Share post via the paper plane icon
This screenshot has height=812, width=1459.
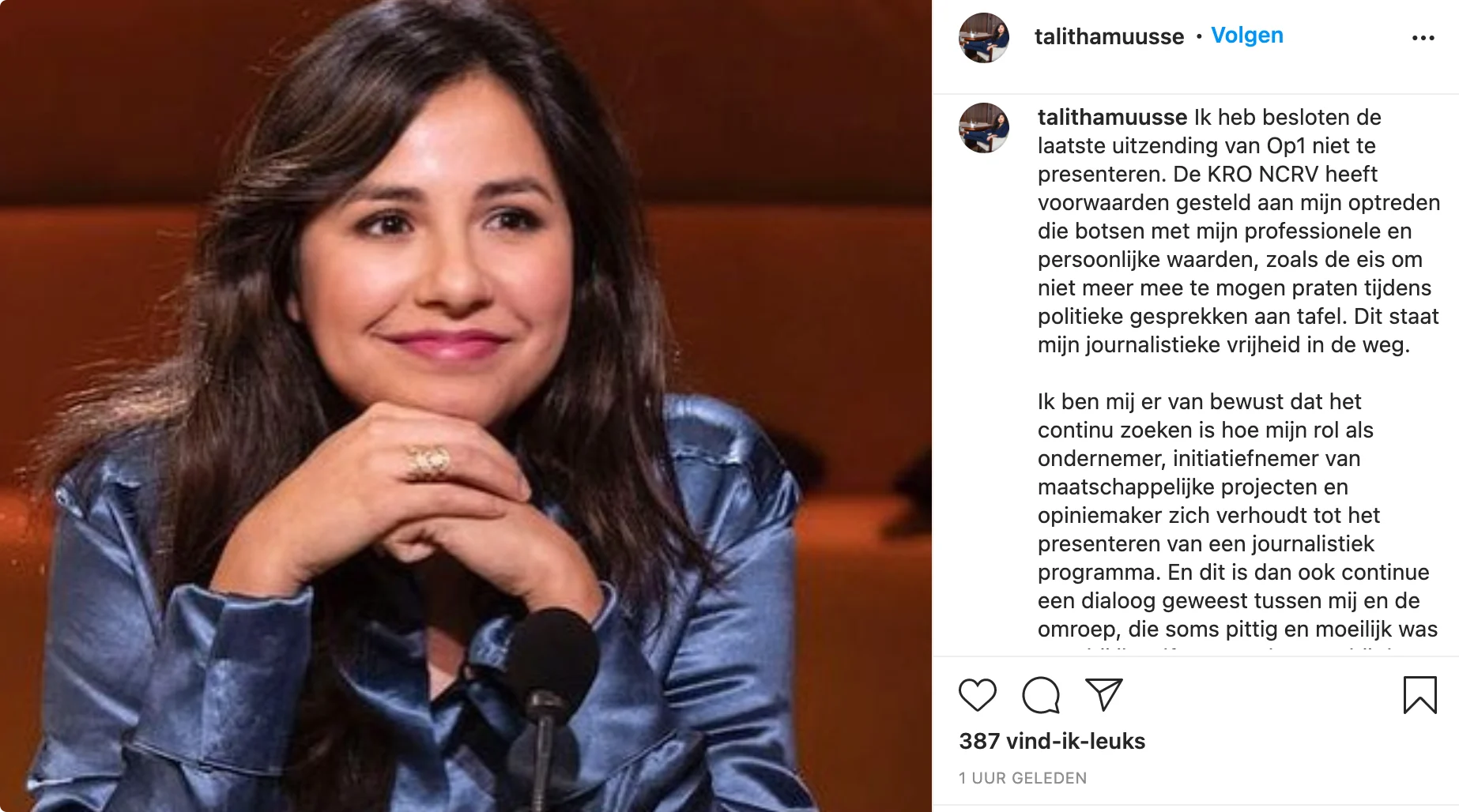click(1103, 694)
